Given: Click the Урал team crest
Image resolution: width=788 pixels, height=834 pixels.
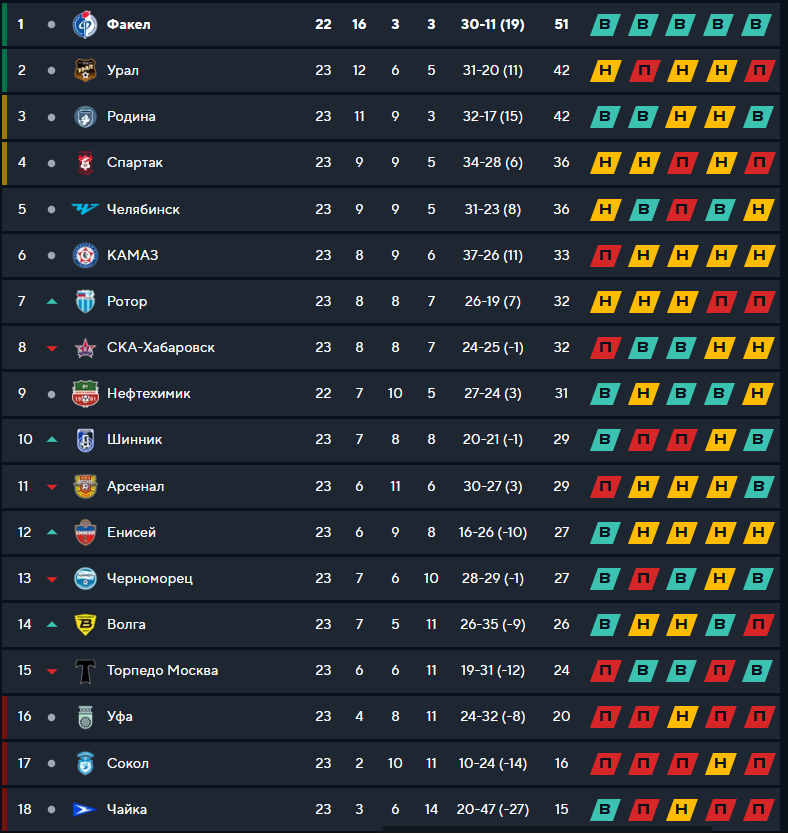Looking at the screenshot, I should tap(84, 70).
